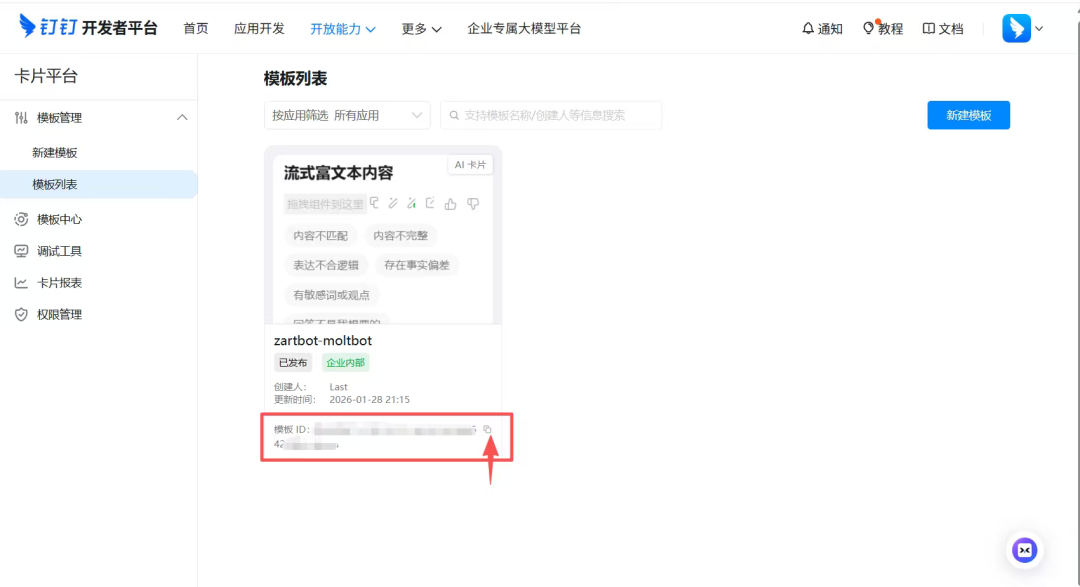Switch to 应用开发 menu item
This screenshot has height=587, width=1080.
[259, 28]
